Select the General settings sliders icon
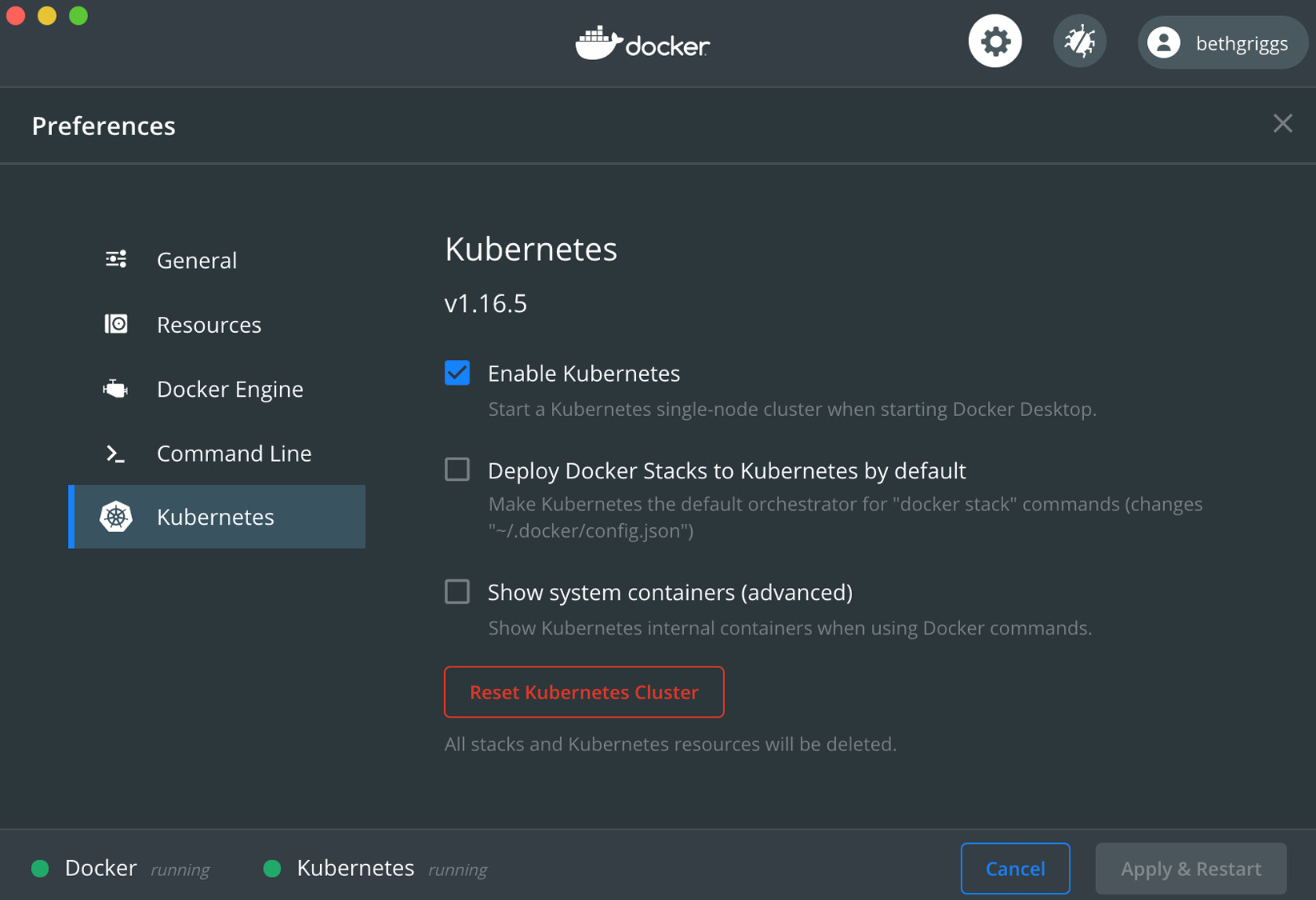 [x=116, y=258]
